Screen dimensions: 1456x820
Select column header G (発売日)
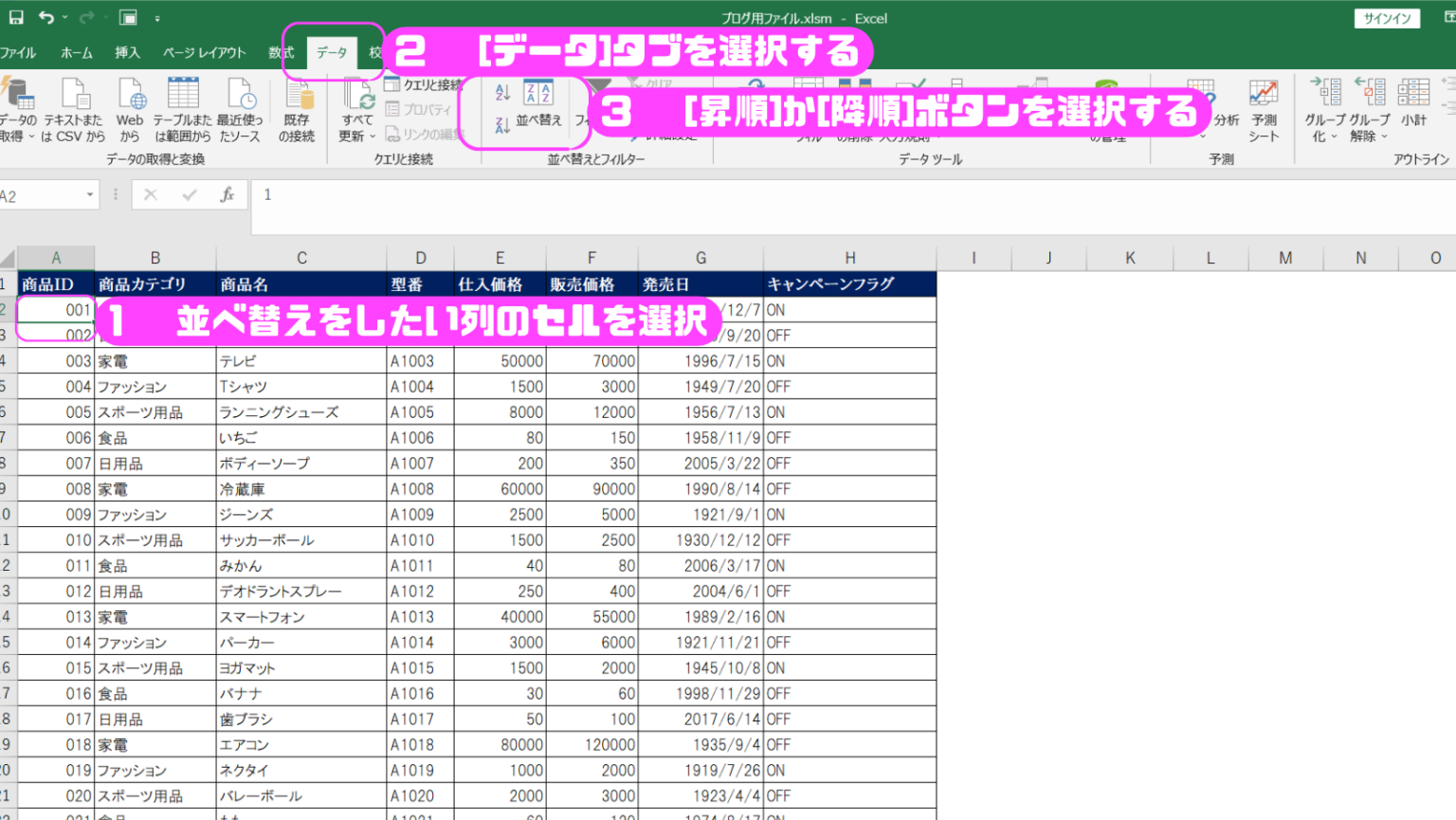point(701,257)
